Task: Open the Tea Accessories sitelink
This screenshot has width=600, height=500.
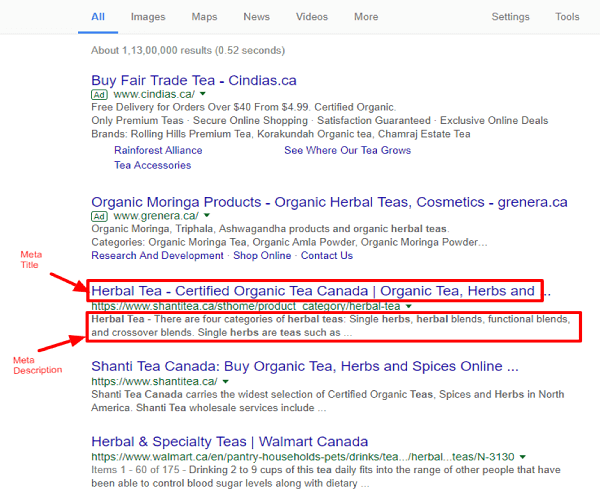Action: (x=153, y=165)
